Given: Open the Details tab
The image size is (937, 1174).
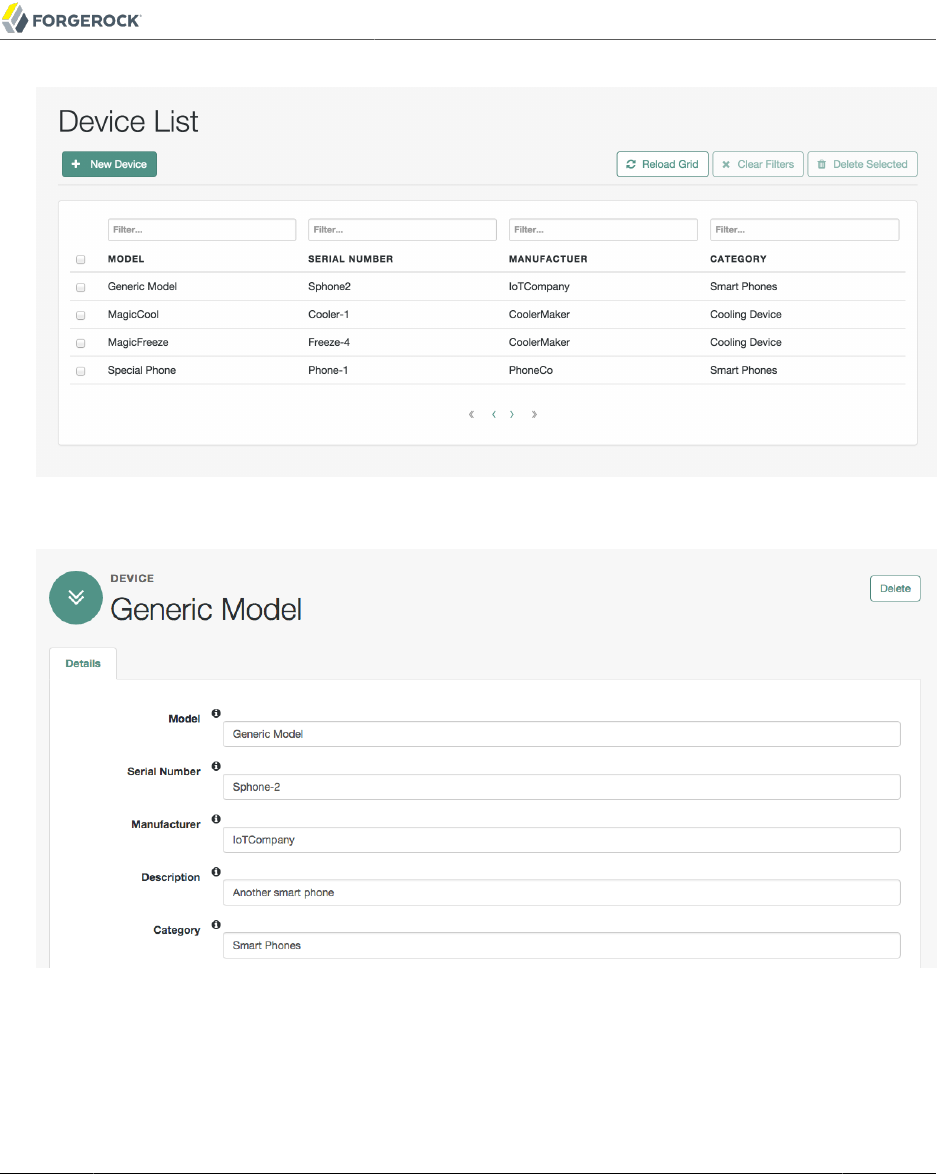Looking at the screenshot, I should [83, 663].
